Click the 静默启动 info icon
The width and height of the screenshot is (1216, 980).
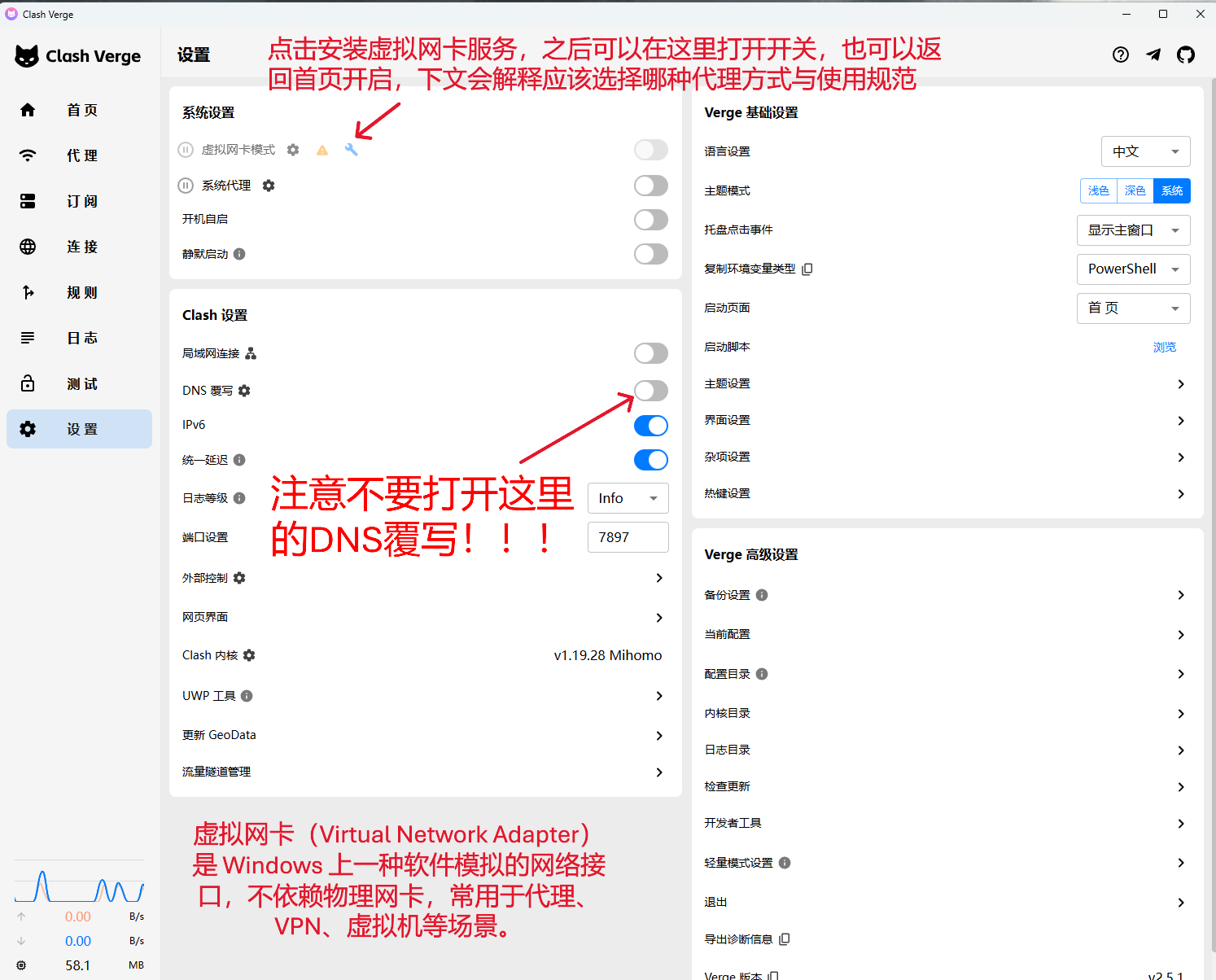pos(239,254)
